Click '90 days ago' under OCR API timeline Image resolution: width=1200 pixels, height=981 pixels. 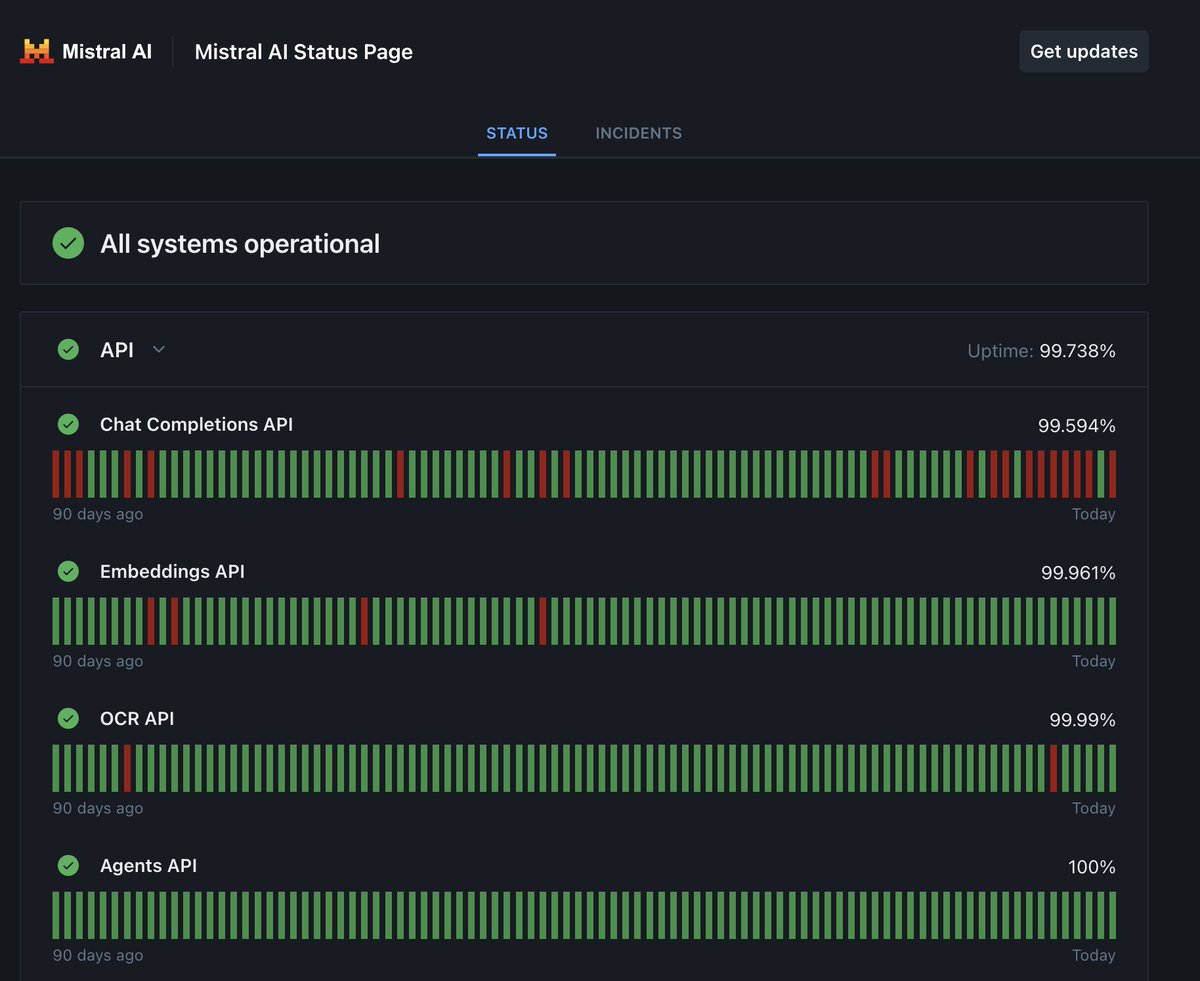[x=98, y=808]
